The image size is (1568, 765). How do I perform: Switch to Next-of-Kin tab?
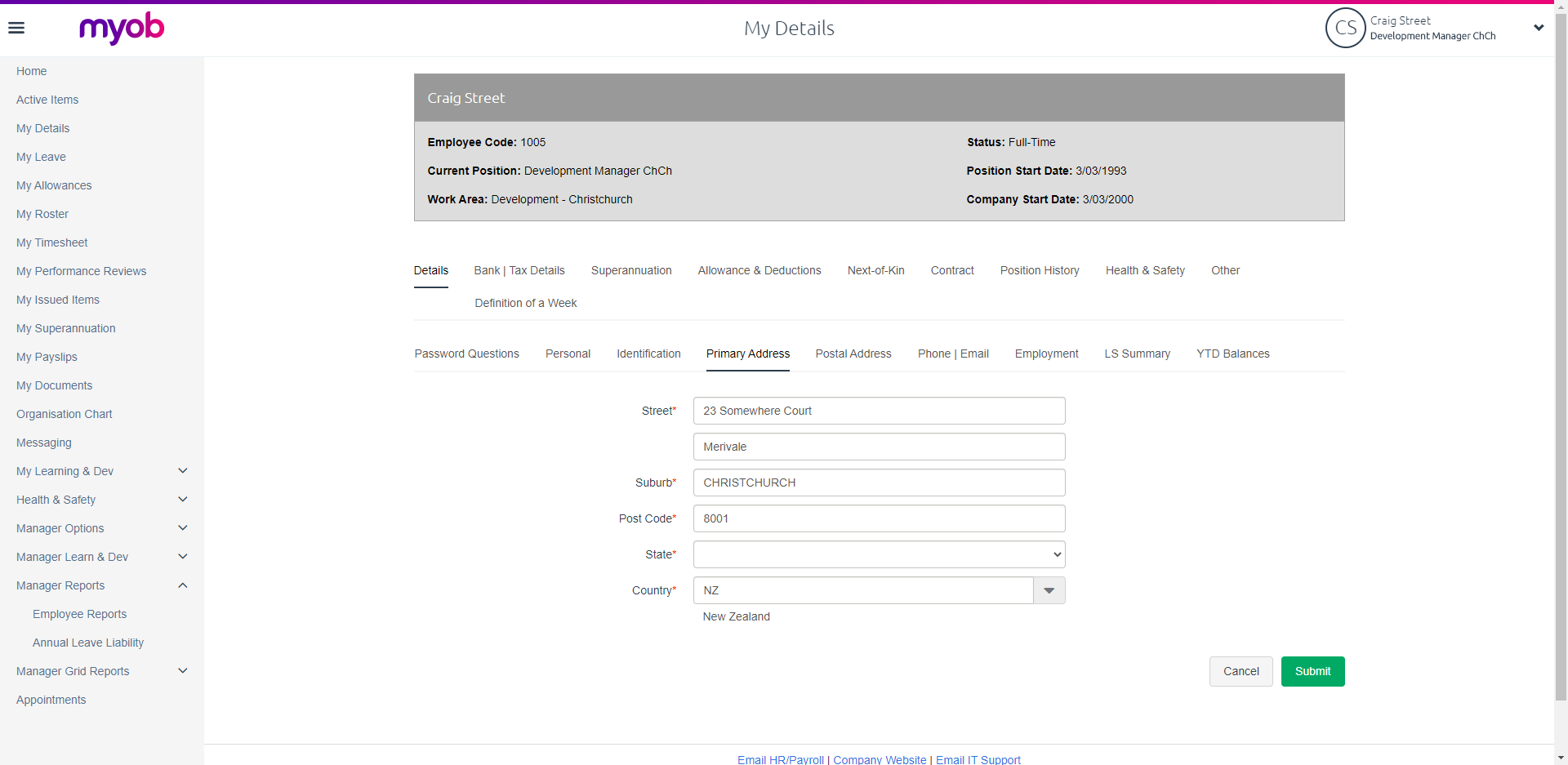coord(876,270)
